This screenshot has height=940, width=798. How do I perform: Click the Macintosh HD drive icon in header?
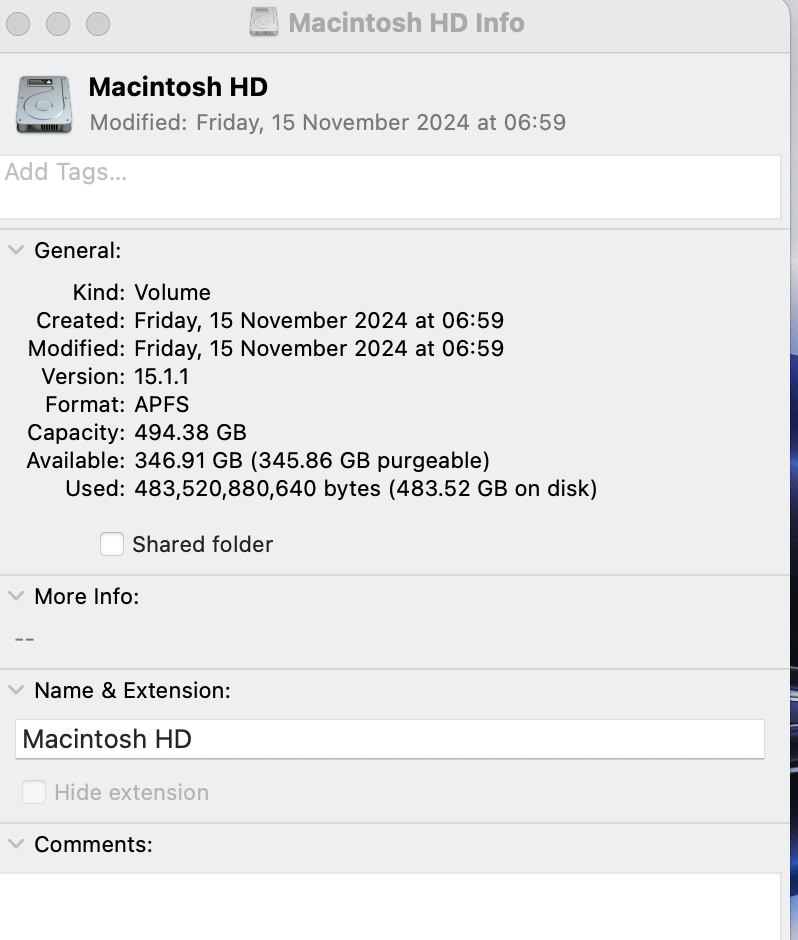(x=44, y=104)
